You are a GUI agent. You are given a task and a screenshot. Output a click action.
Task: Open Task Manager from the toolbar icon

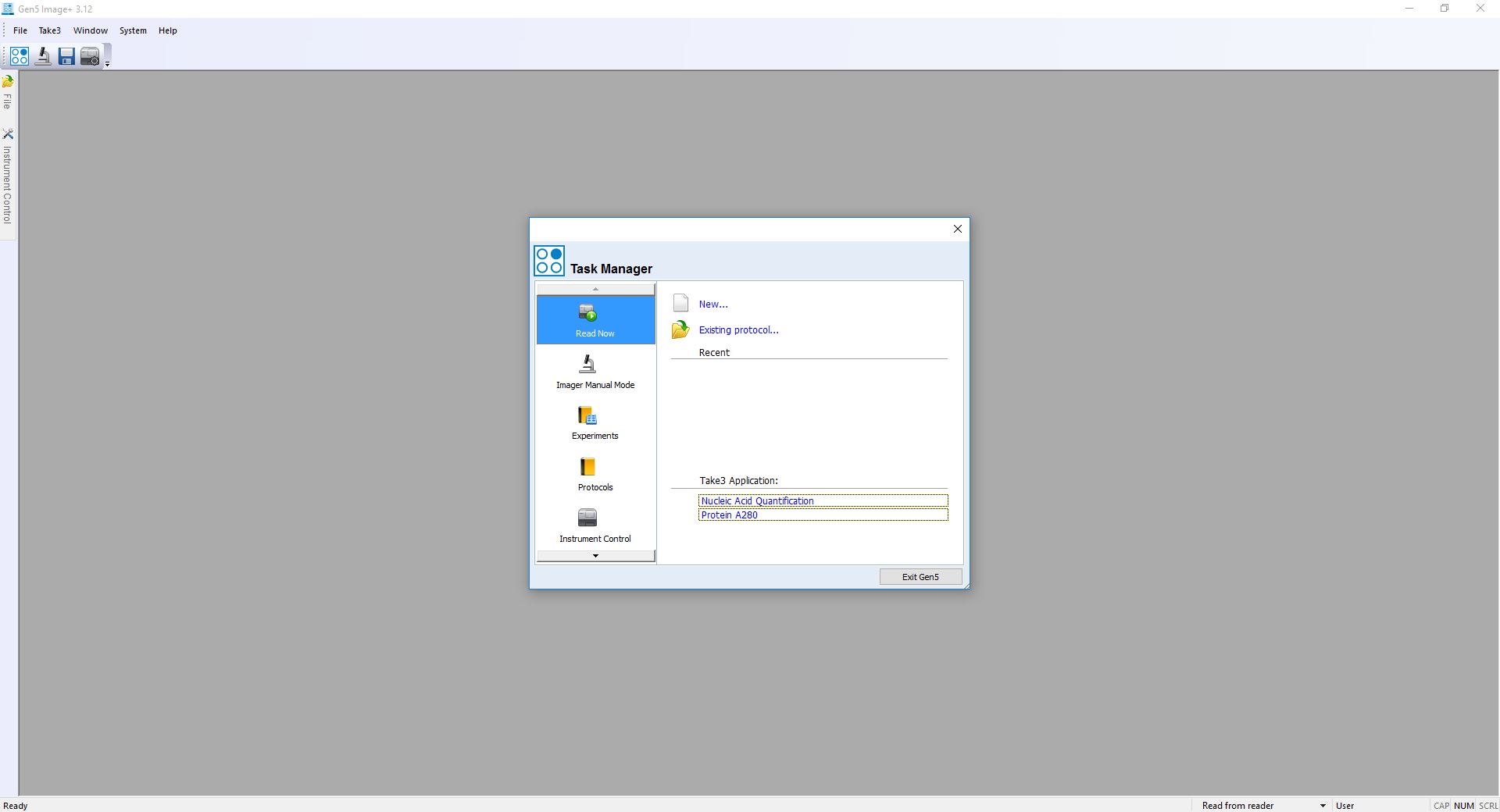point(20,56)
